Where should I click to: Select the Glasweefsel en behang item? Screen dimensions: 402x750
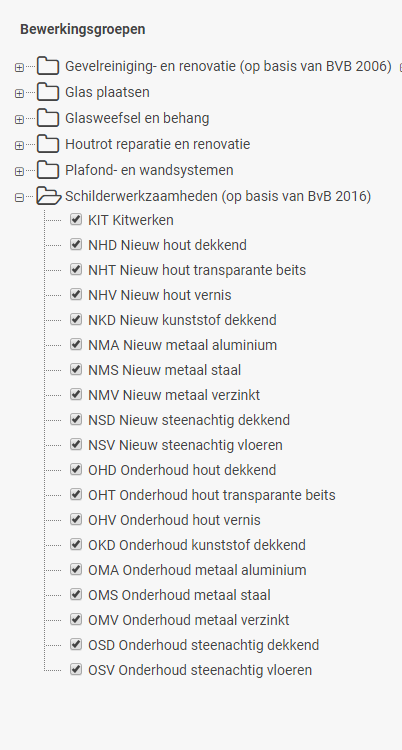click(x=137, y=118)
